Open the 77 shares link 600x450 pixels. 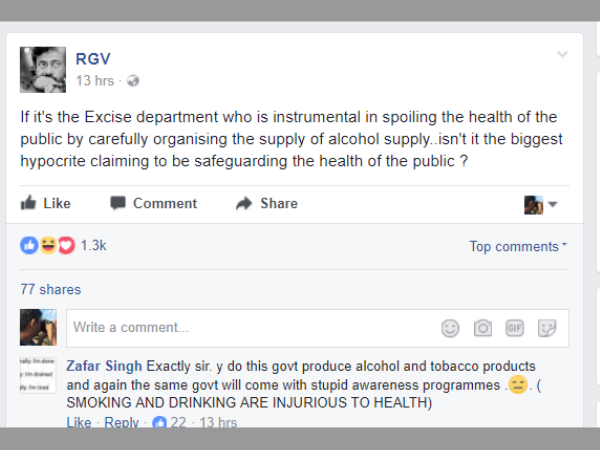[x=50, y=289]
